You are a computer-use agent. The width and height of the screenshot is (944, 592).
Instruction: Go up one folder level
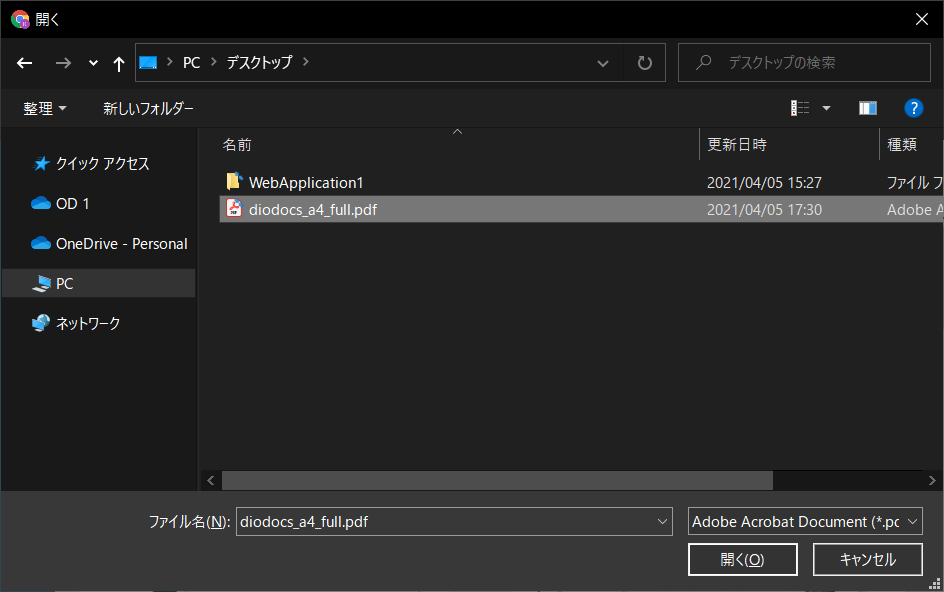(119, 63)
